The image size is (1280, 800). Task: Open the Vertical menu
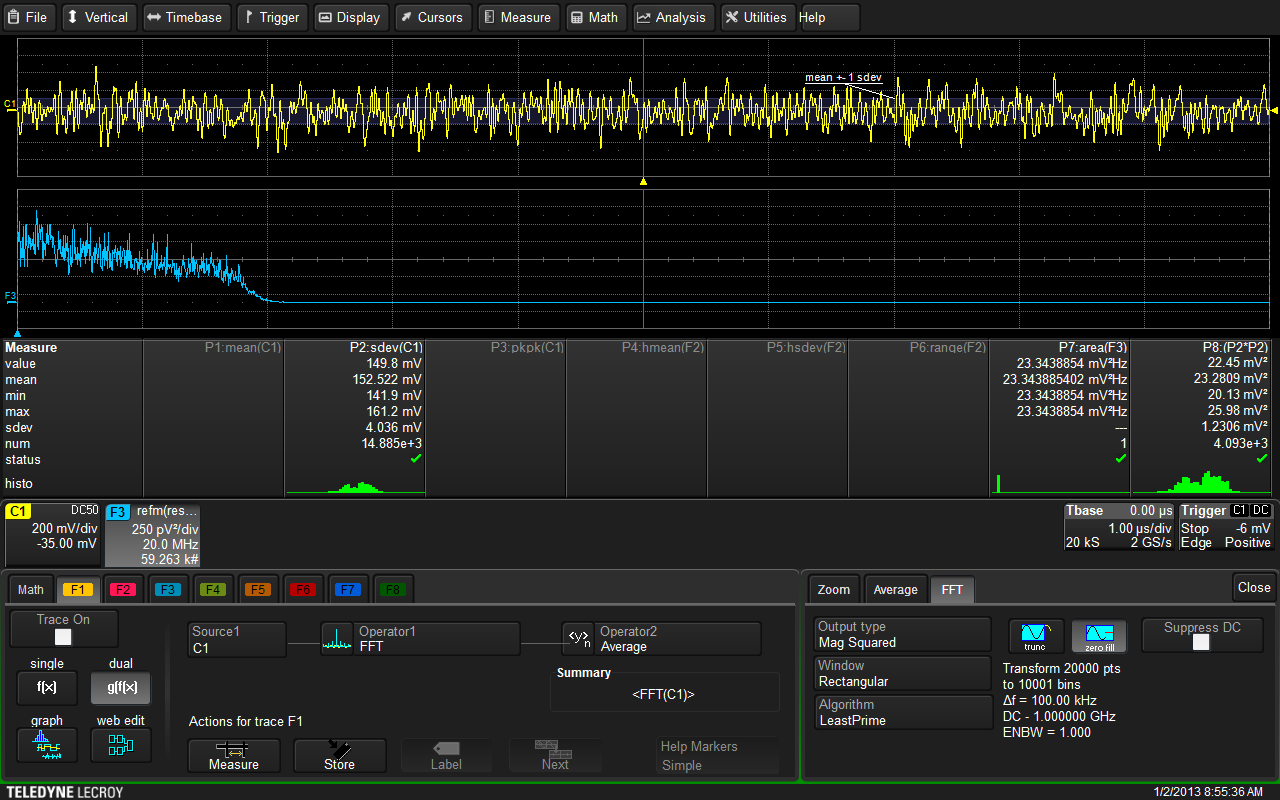point(98,17)
